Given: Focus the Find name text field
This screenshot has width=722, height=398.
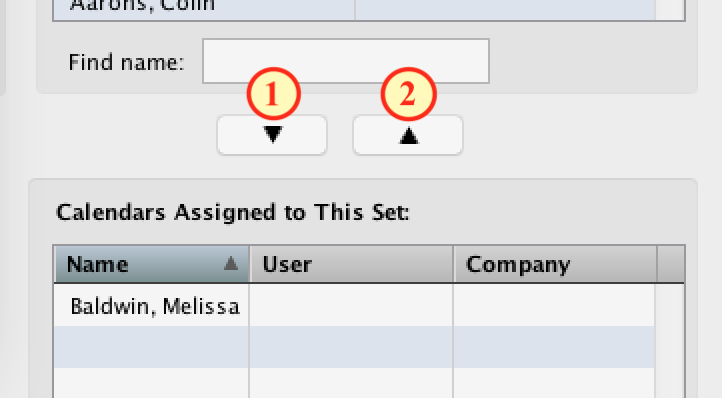Looking at the screenshot, I should point(346,61).
